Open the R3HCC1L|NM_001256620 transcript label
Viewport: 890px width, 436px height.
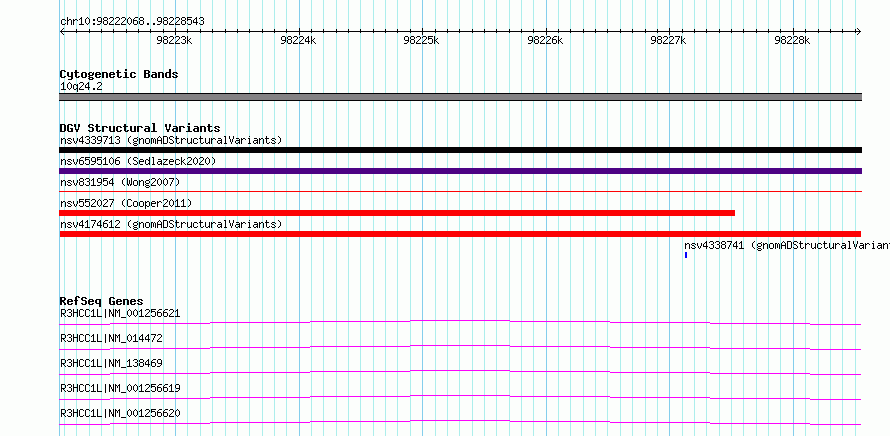click(120, 413)
